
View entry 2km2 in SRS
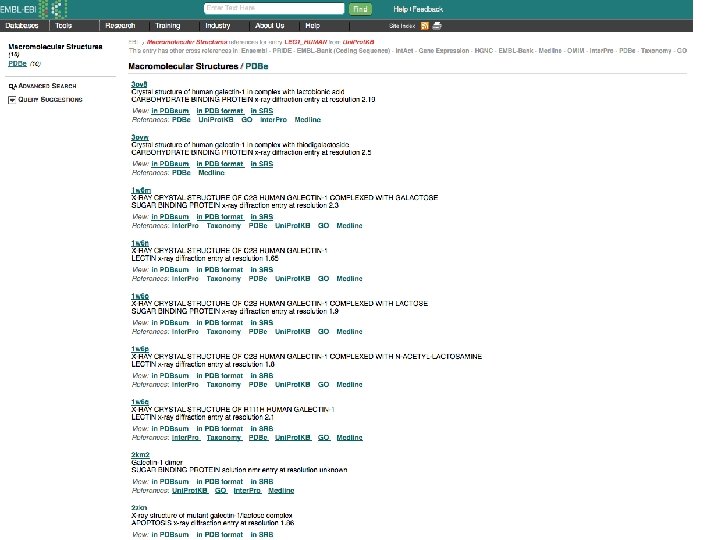[x=262, y=481]
